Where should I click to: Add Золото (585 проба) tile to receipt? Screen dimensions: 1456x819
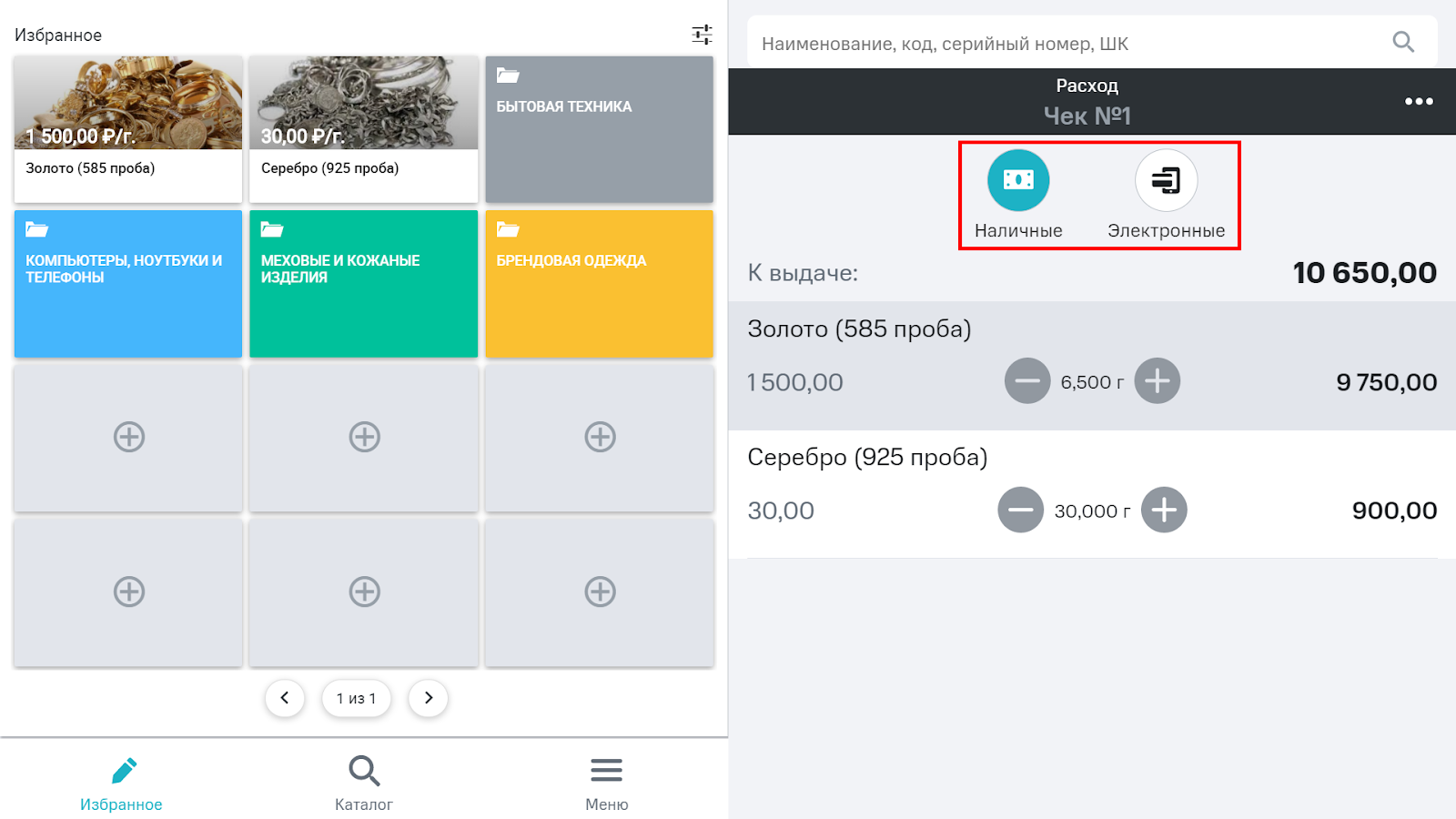pos(128,129)
